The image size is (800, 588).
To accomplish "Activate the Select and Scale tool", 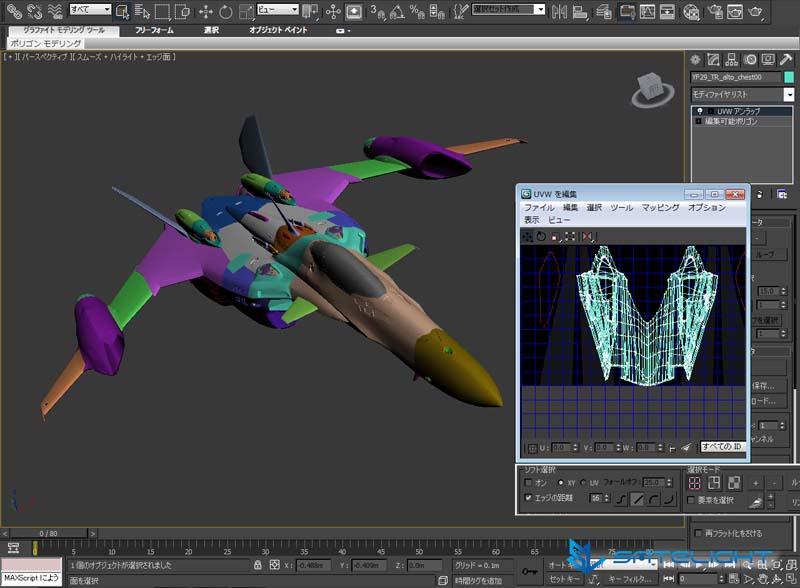I will tap(246, 11).
